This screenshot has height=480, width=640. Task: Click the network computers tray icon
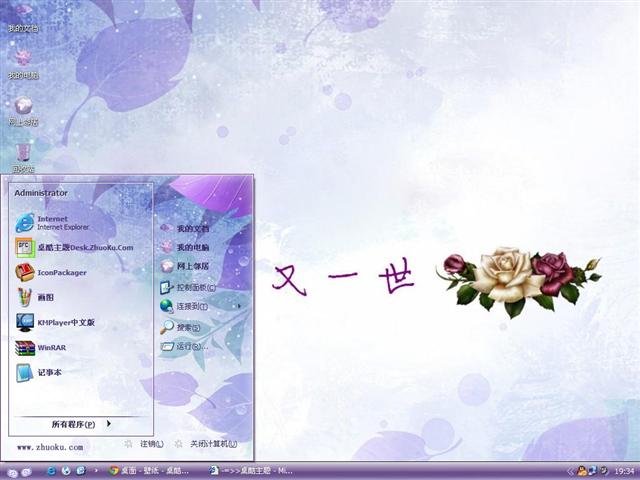point(592,471)
